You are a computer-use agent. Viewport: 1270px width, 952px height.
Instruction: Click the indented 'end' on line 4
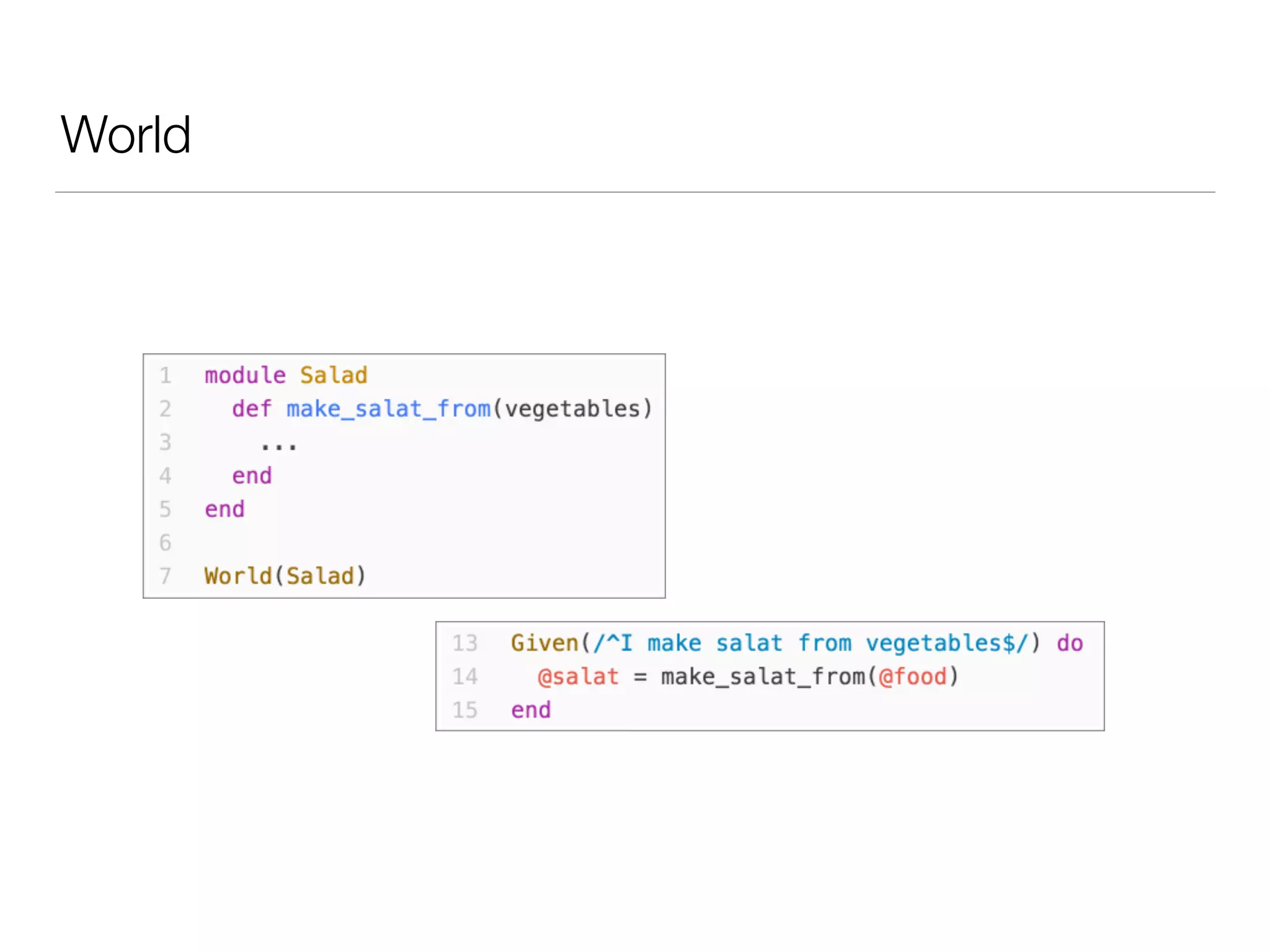tap(252, 476)
